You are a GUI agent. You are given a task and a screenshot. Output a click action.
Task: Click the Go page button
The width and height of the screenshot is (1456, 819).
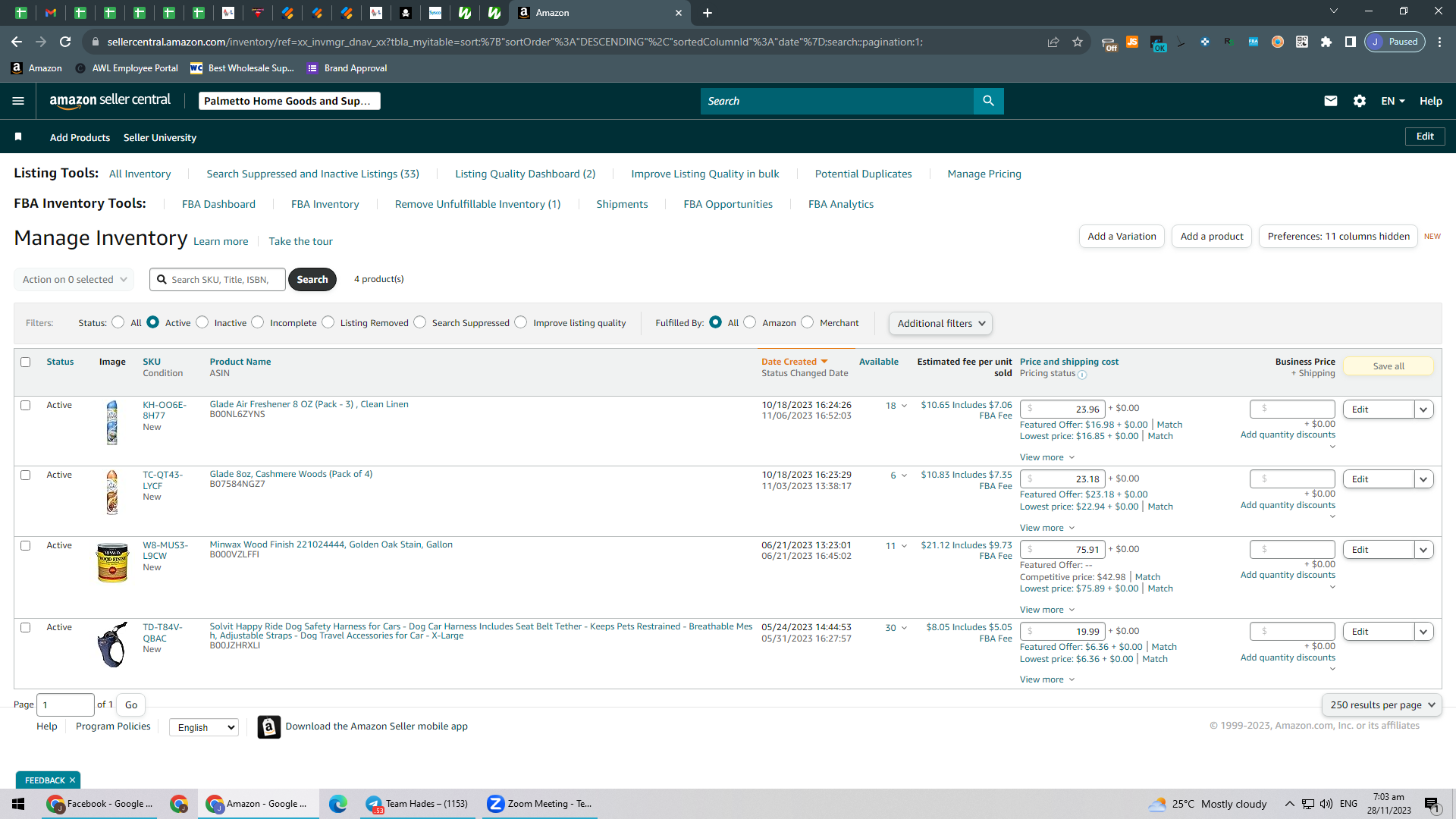pos(131,705)
